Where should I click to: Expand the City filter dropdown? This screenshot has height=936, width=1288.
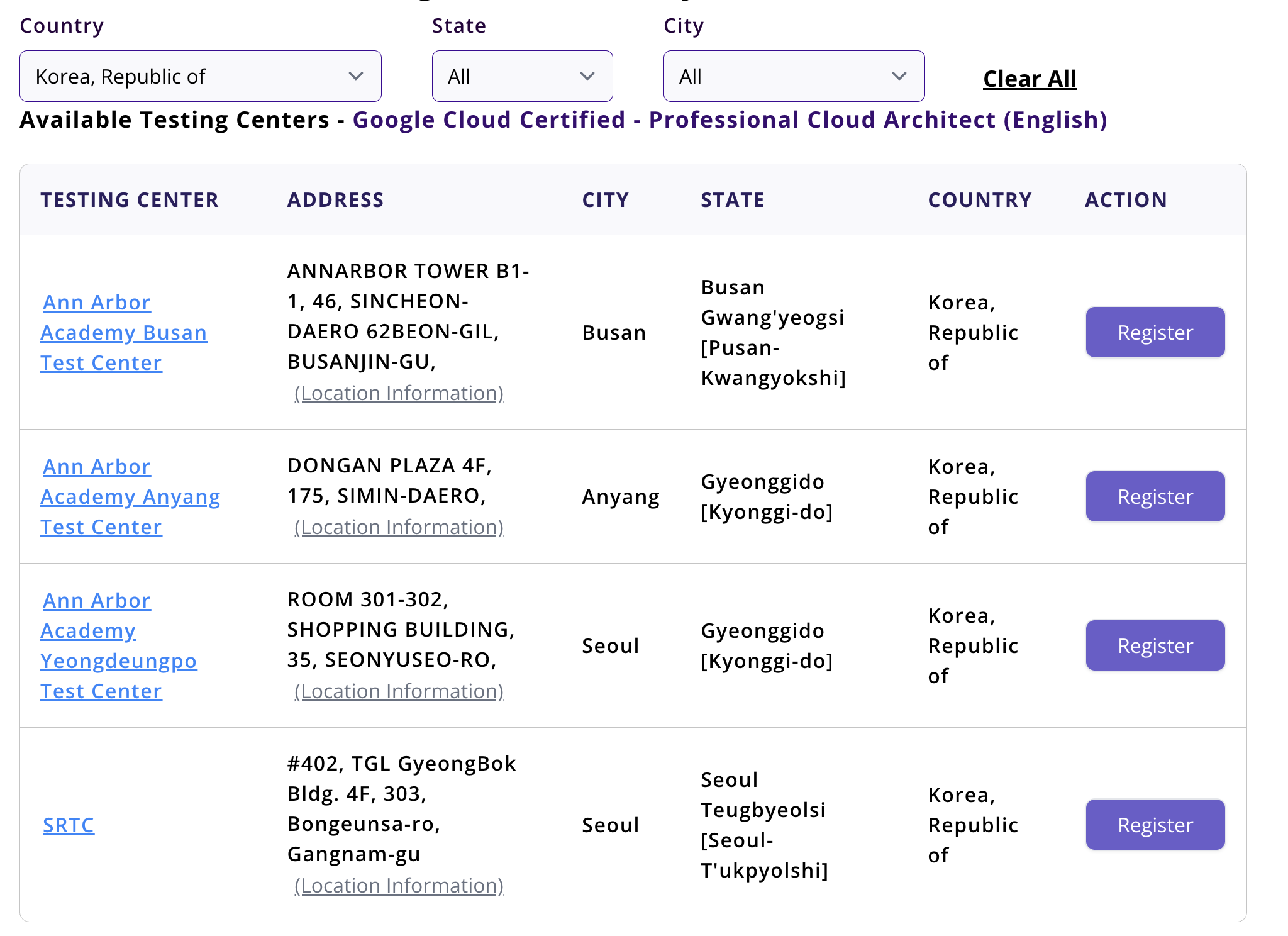[x=794, y=76]
